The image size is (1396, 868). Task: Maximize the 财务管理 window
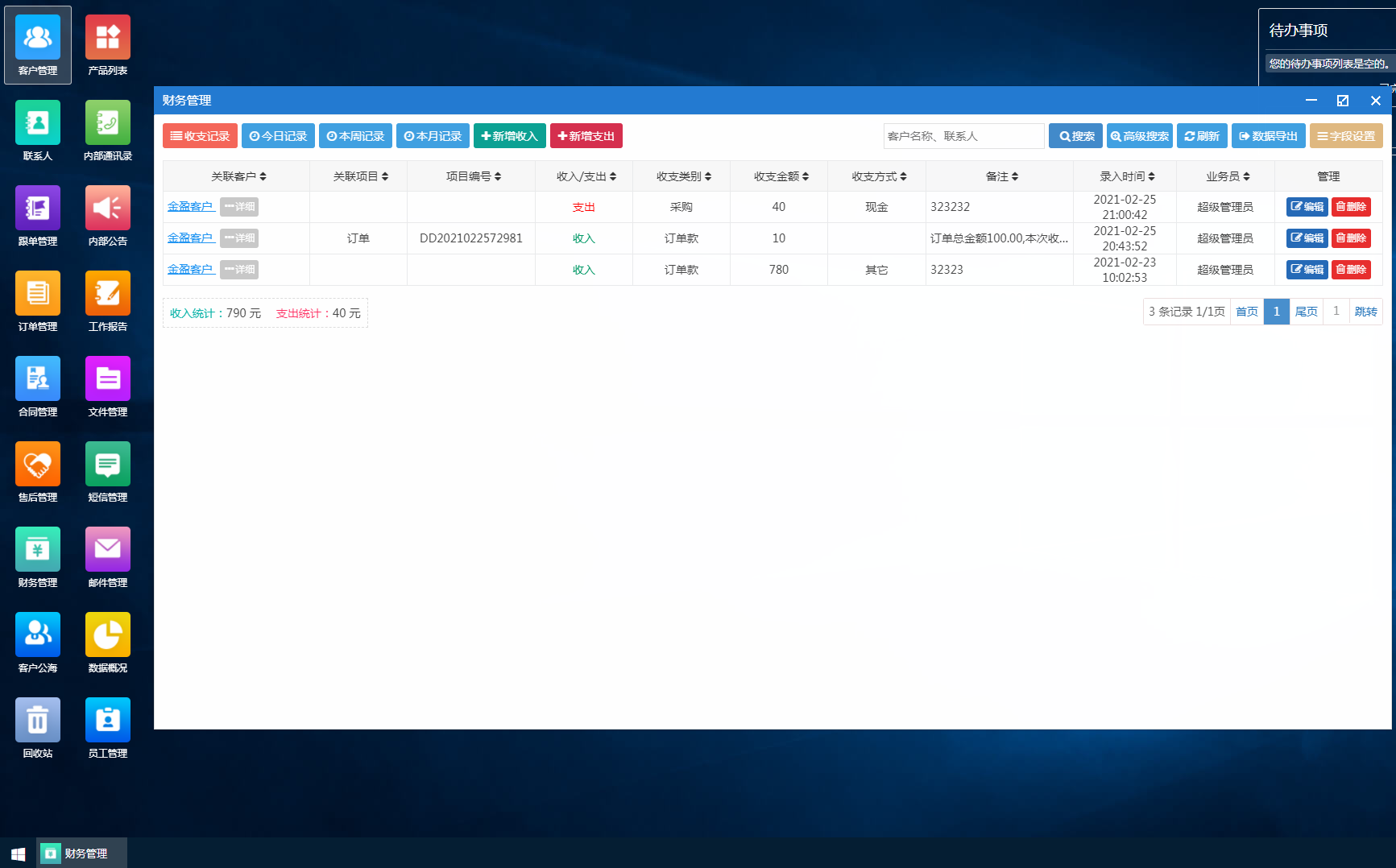1343,101
